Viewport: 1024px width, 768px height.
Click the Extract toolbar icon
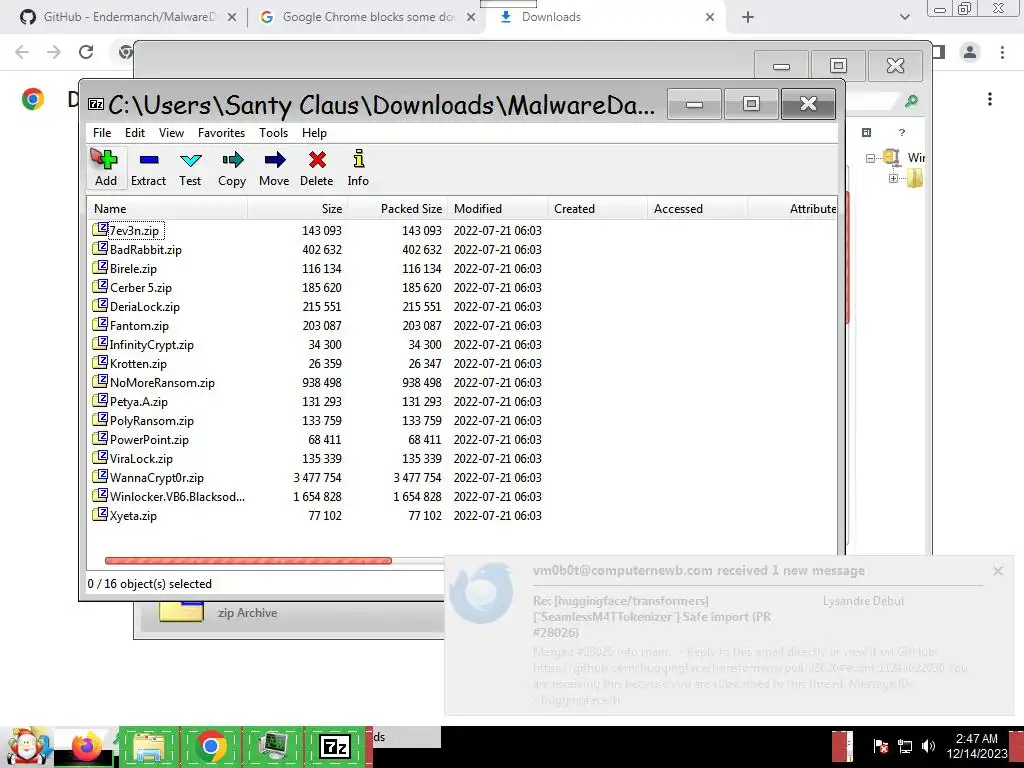point(148,167)
